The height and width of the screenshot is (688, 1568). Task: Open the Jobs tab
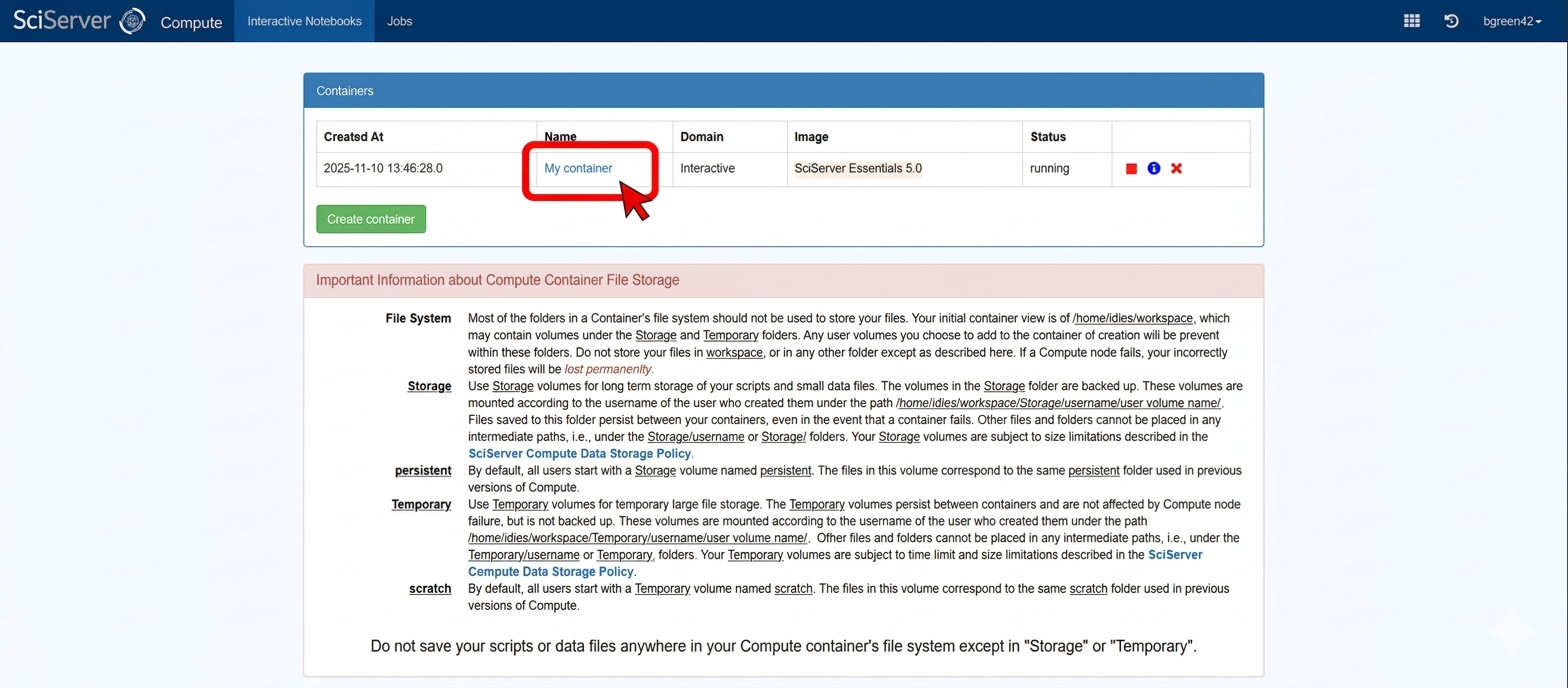[399, 21]
